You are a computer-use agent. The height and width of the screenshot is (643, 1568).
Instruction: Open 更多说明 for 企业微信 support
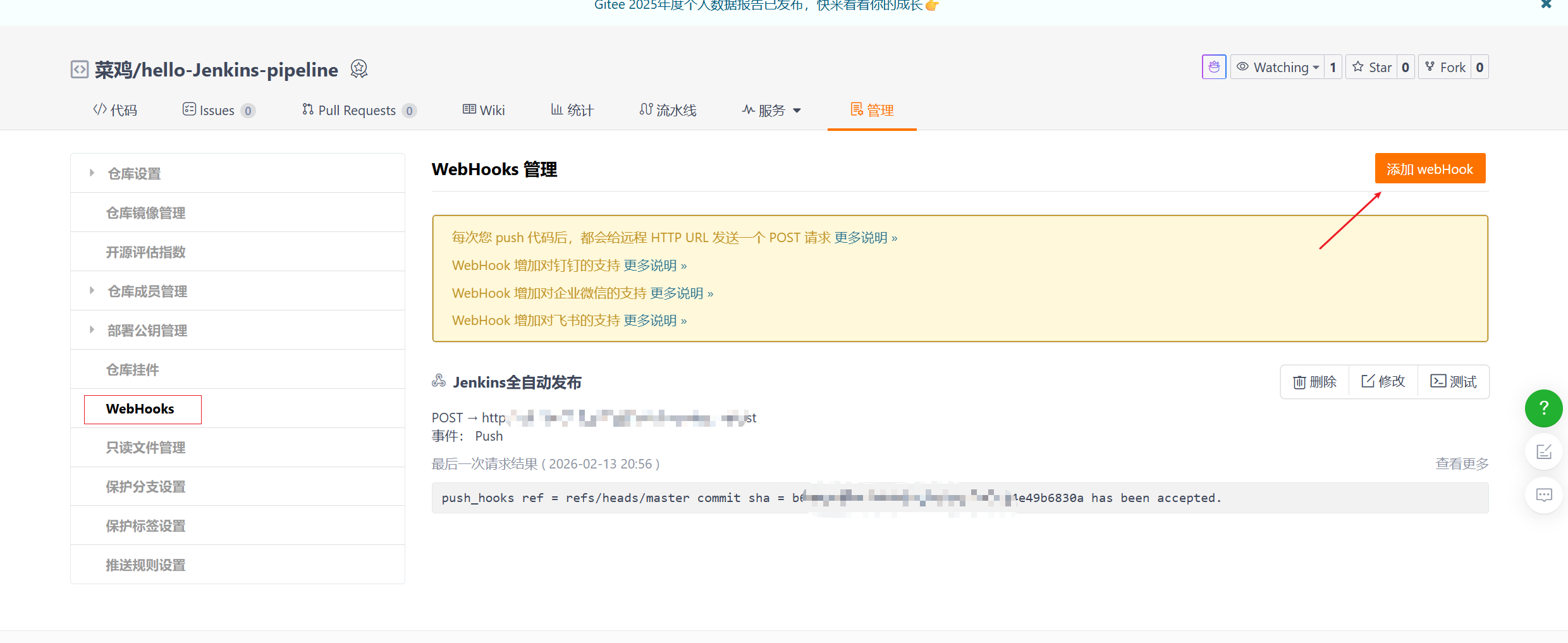tap(682, 293)
